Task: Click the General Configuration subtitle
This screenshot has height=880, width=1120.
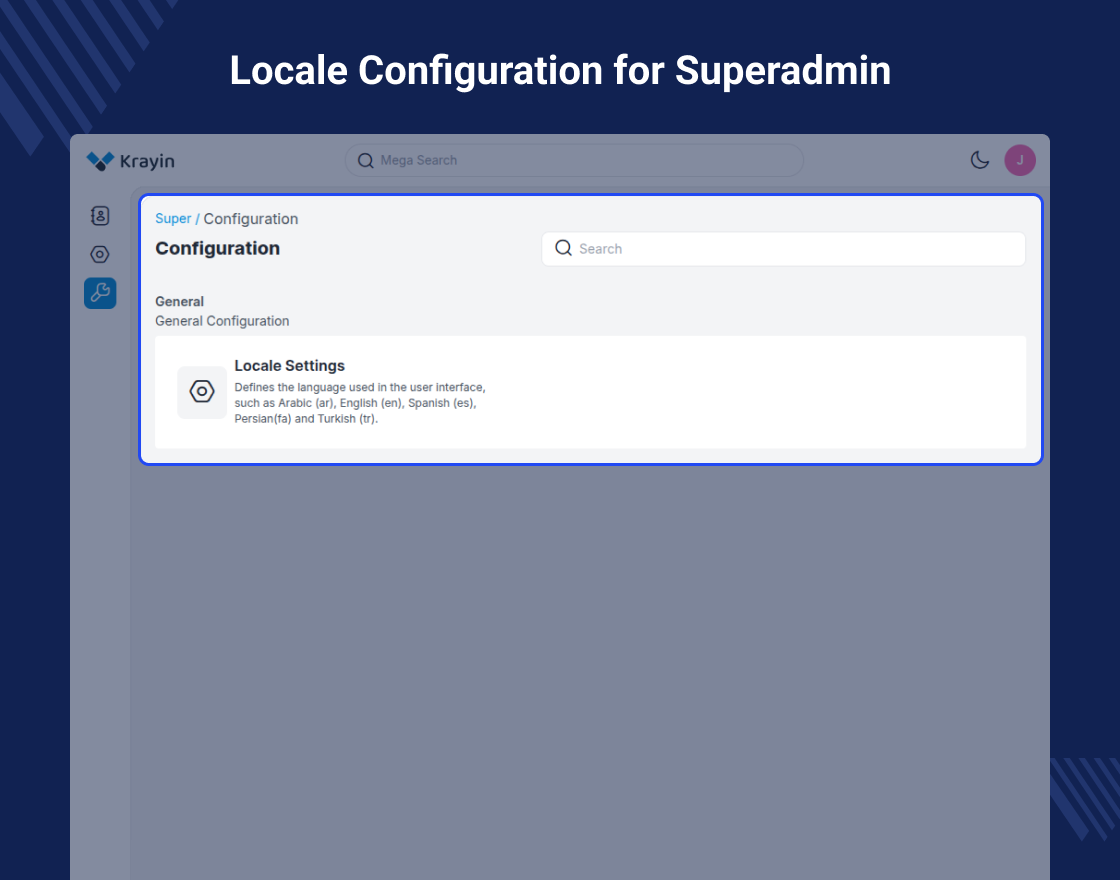Action: [x=222, y=321]
